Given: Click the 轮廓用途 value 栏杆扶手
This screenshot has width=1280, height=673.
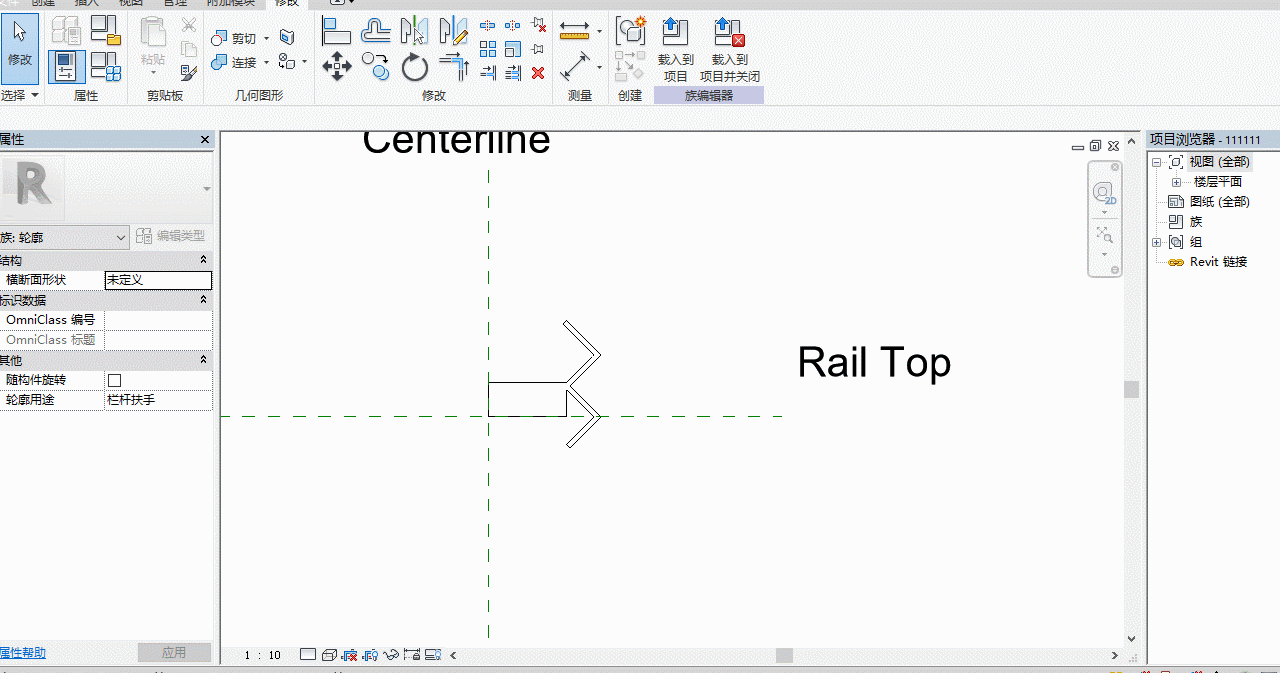Looking at the screenshot, I should pos(158,400).
